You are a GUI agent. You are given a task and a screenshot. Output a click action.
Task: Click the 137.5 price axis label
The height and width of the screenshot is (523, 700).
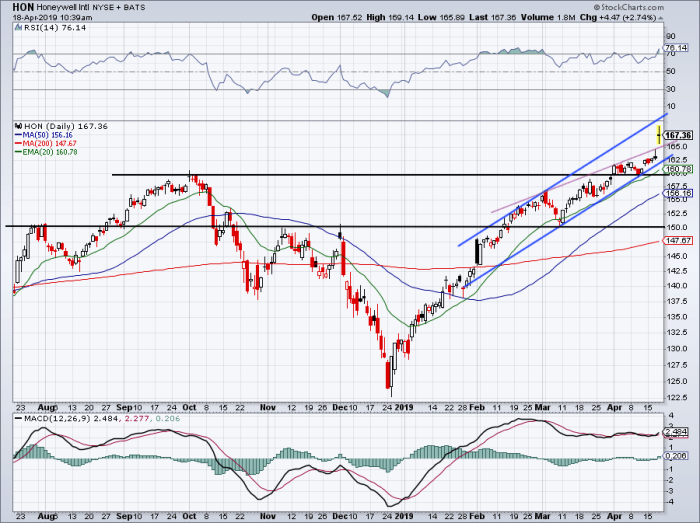(x=675, y=301)
